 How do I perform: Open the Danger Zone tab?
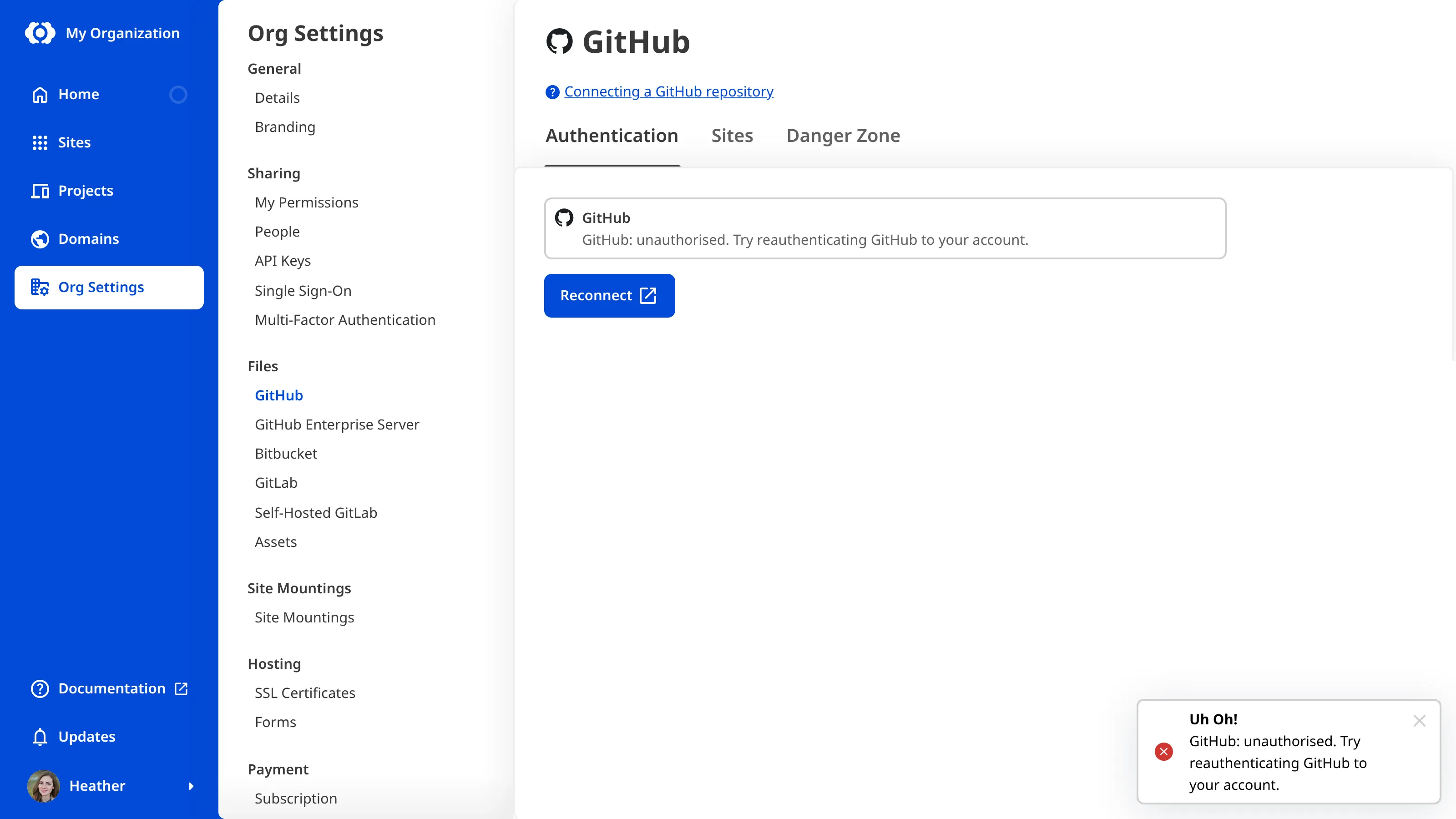tap(843, 136)
